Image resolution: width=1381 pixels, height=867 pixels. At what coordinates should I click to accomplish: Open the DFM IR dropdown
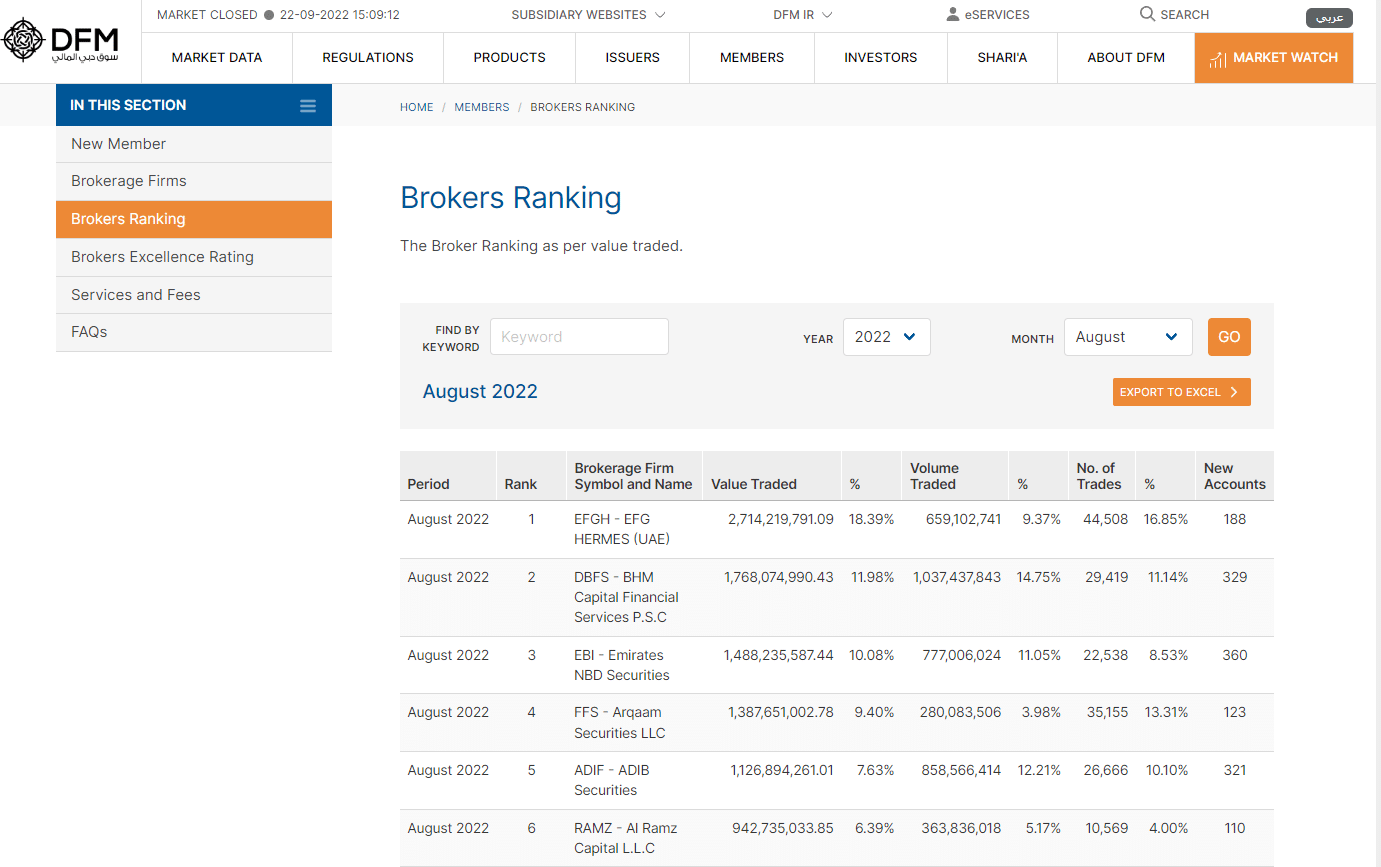tap(801, 14)
